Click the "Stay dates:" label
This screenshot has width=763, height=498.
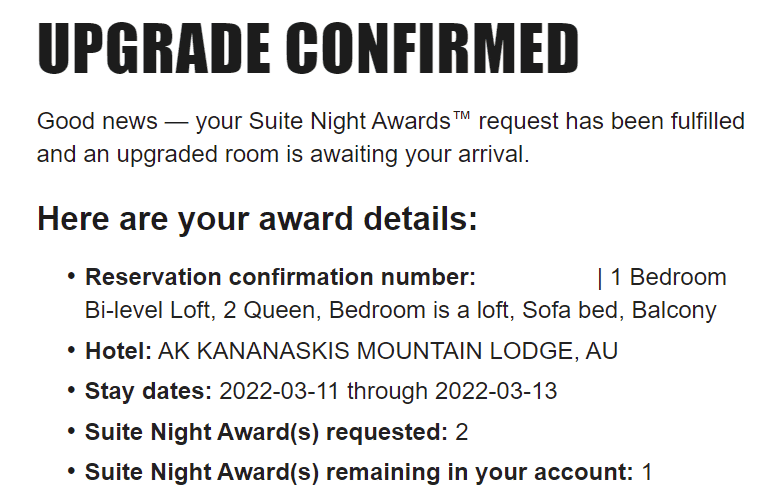click(x=148, y=390)
